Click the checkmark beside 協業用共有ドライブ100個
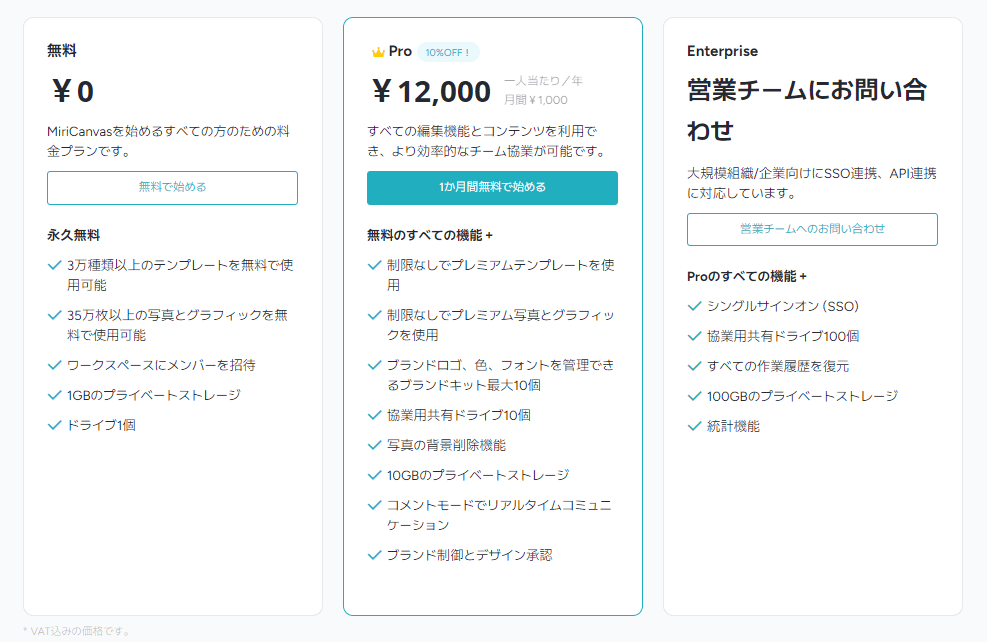The width and height of the screenshot is (987, 642). point(694,336)
